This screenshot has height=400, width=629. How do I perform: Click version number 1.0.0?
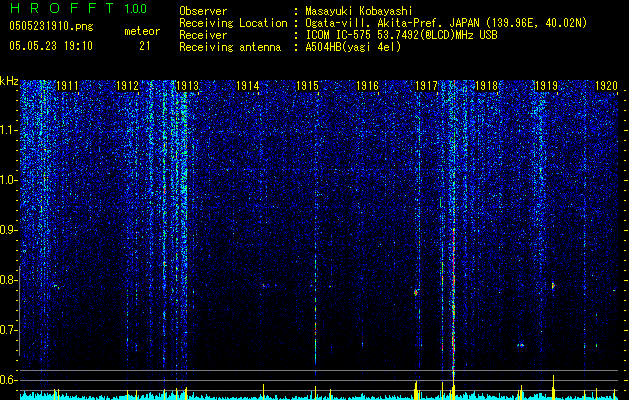tap(136, 9)
